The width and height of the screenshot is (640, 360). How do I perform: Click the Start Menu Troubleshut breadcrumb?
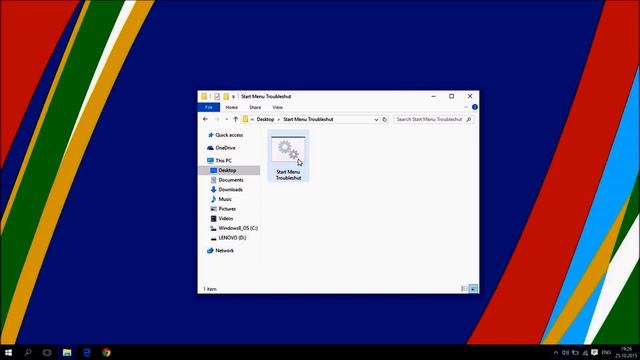click(x=308, y=119)
